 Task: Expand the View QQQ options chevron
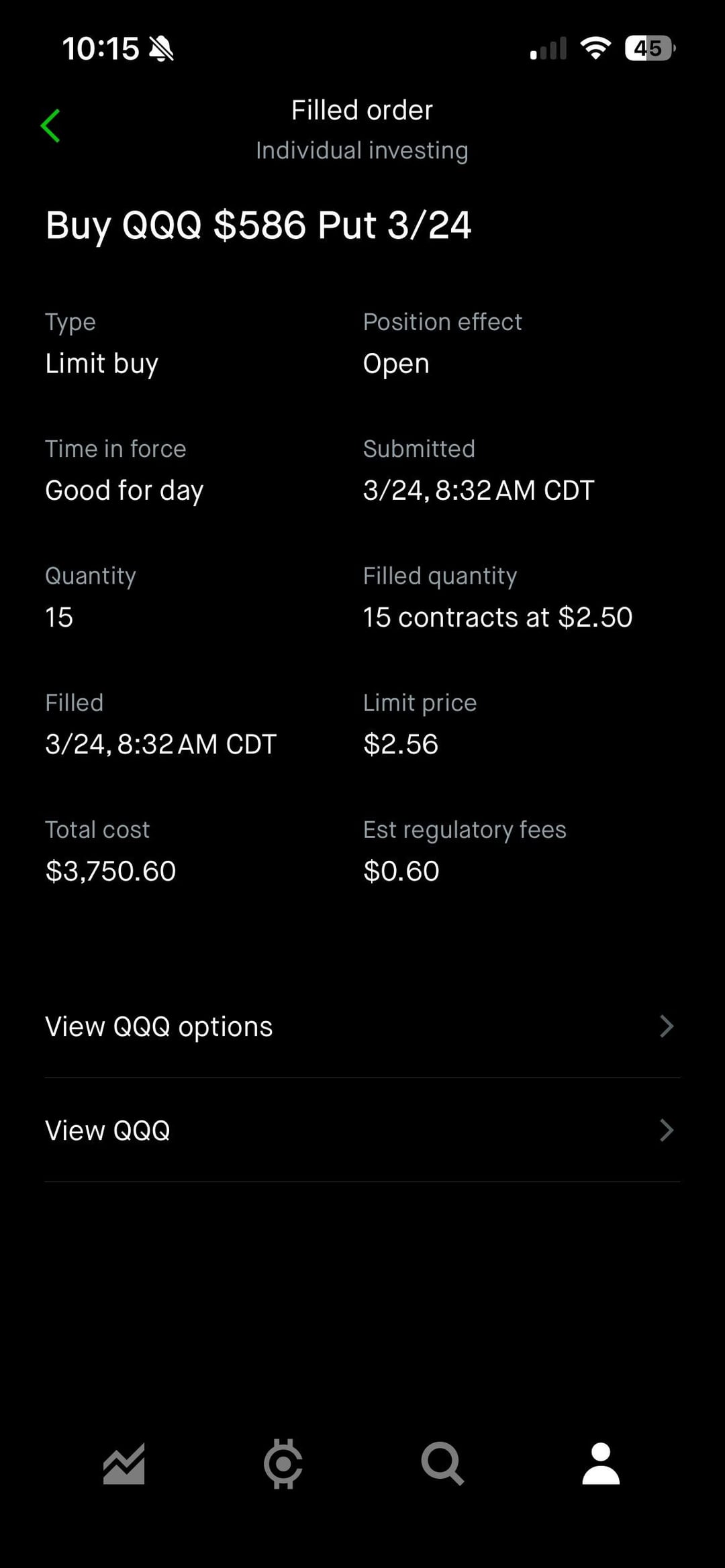point(666,1026)
